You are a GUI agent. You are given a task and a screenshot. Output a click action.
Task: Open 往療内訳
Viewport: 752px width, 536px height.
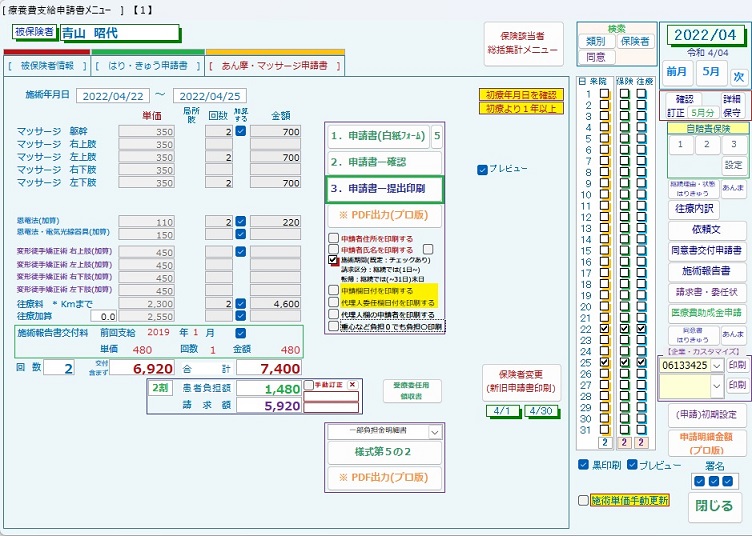tap(693, 209)
